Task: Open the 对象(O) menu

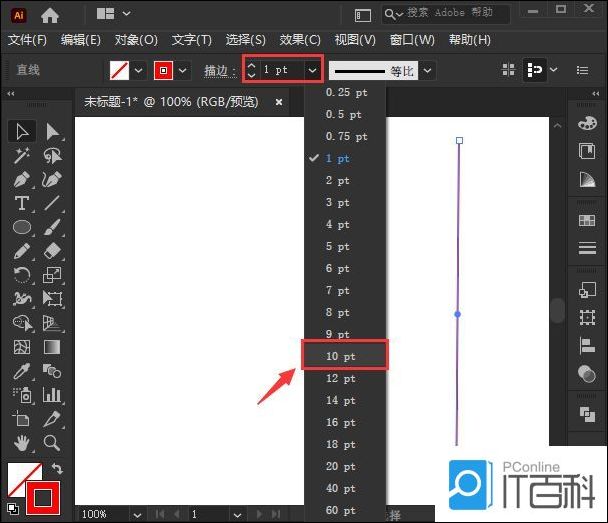Action: pos(136,40)
